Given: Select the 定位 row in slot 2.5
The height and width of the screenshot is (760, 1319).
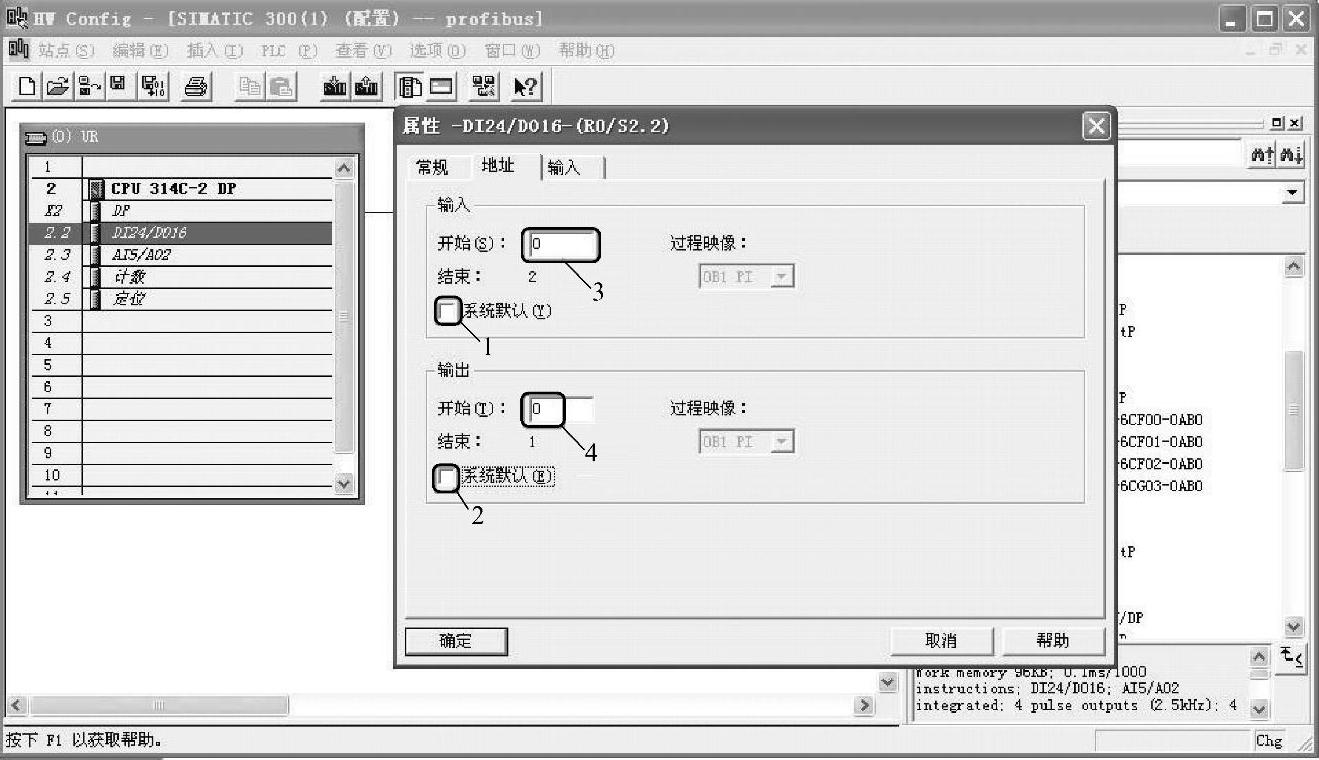Looking at the screenshot, I should tap(178, 299).
